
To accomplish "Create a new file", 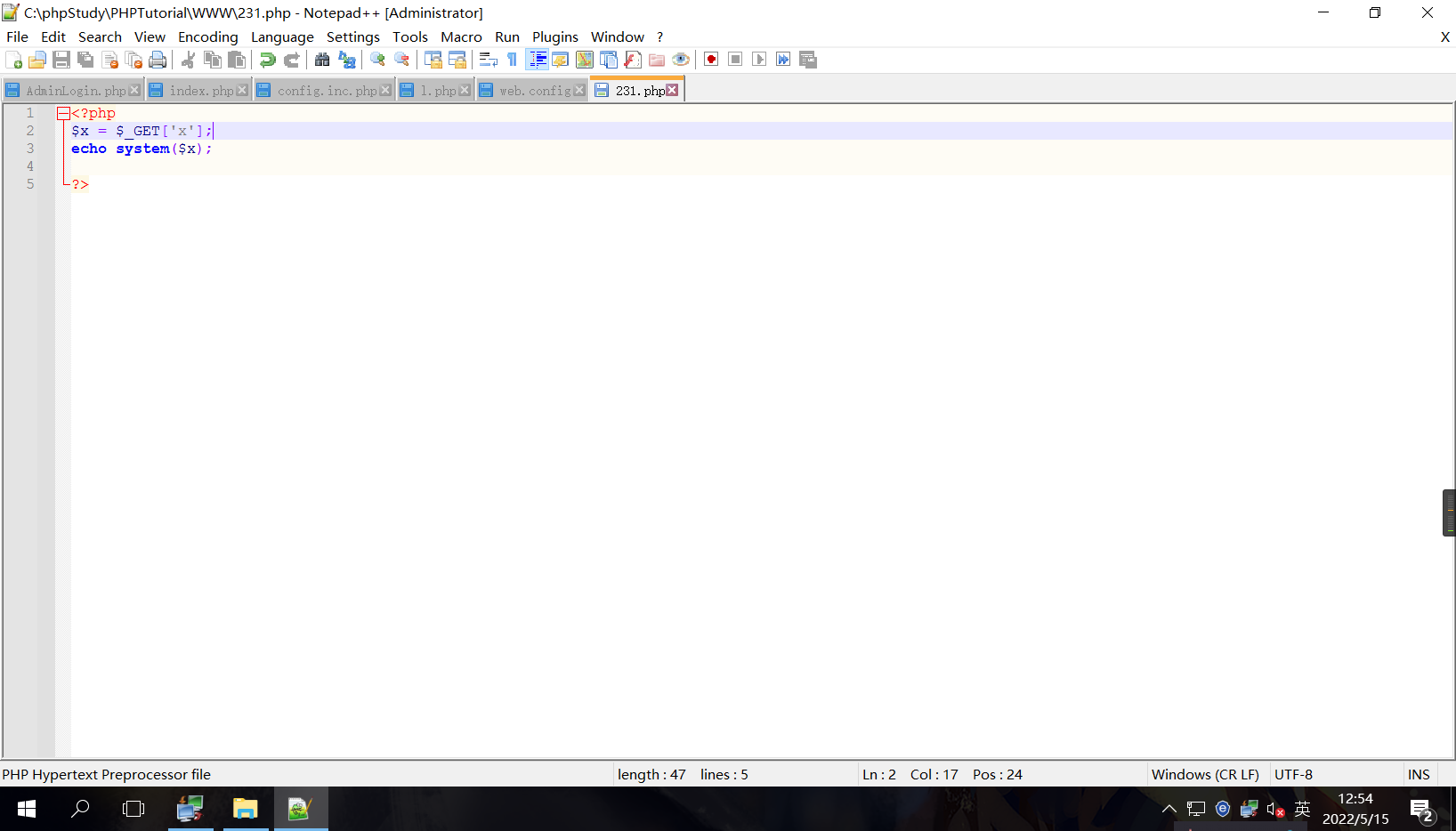I will click(x=14, y=60).
